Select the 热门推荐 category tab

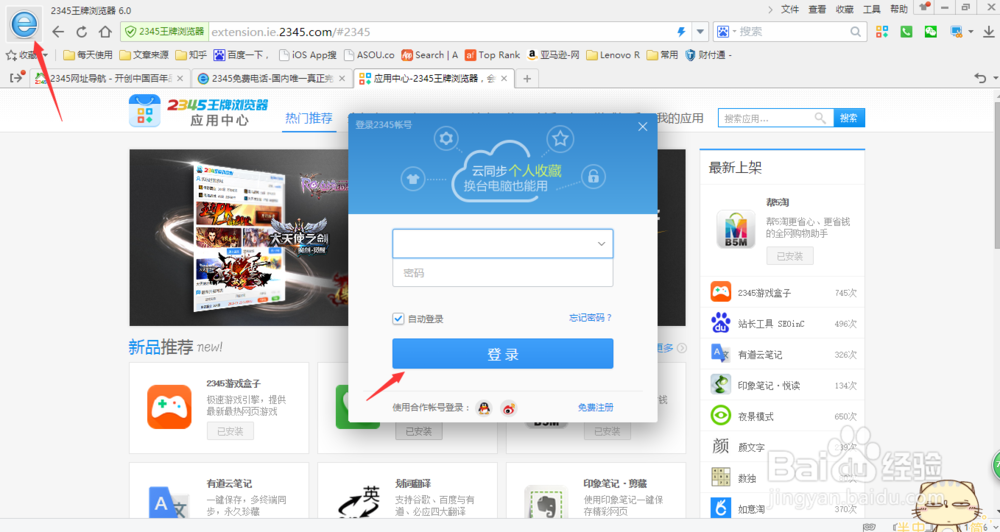[309, 118]
